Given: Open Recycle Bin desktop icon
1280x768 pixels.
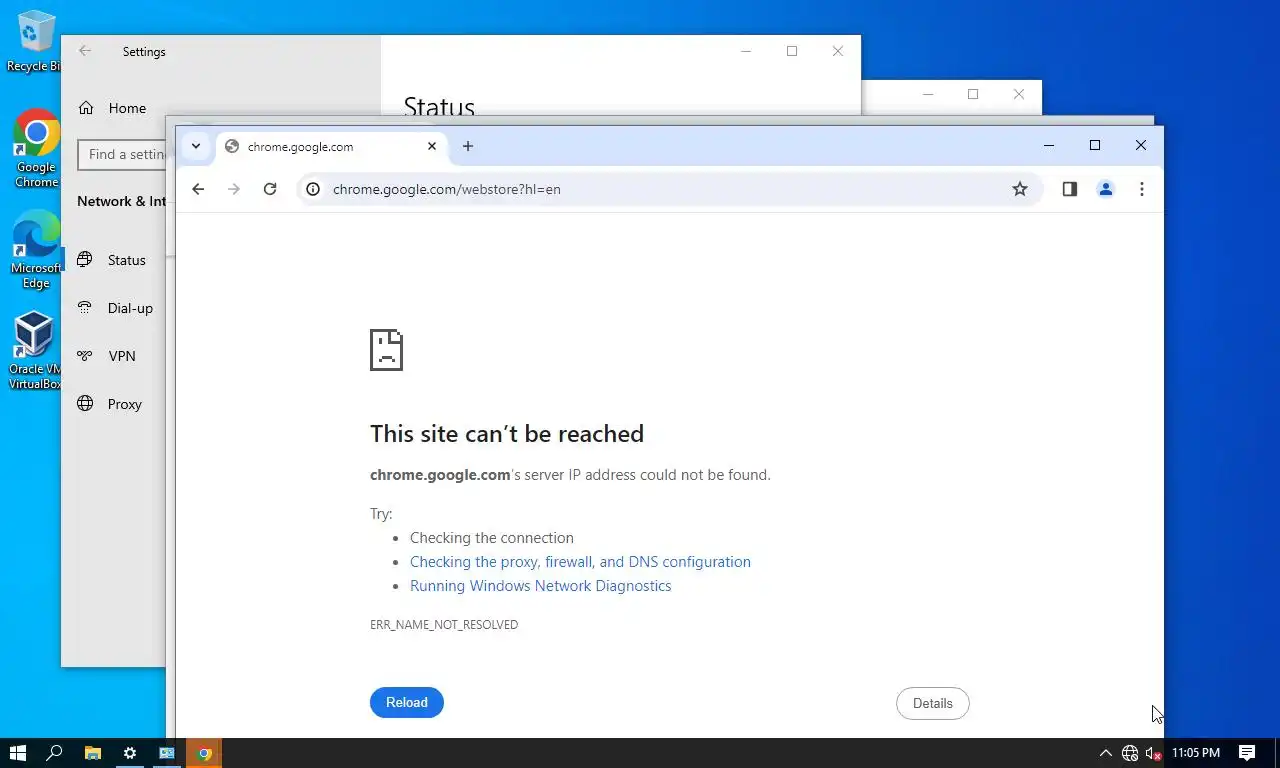Looking at the screenshot, I should 36,41.
